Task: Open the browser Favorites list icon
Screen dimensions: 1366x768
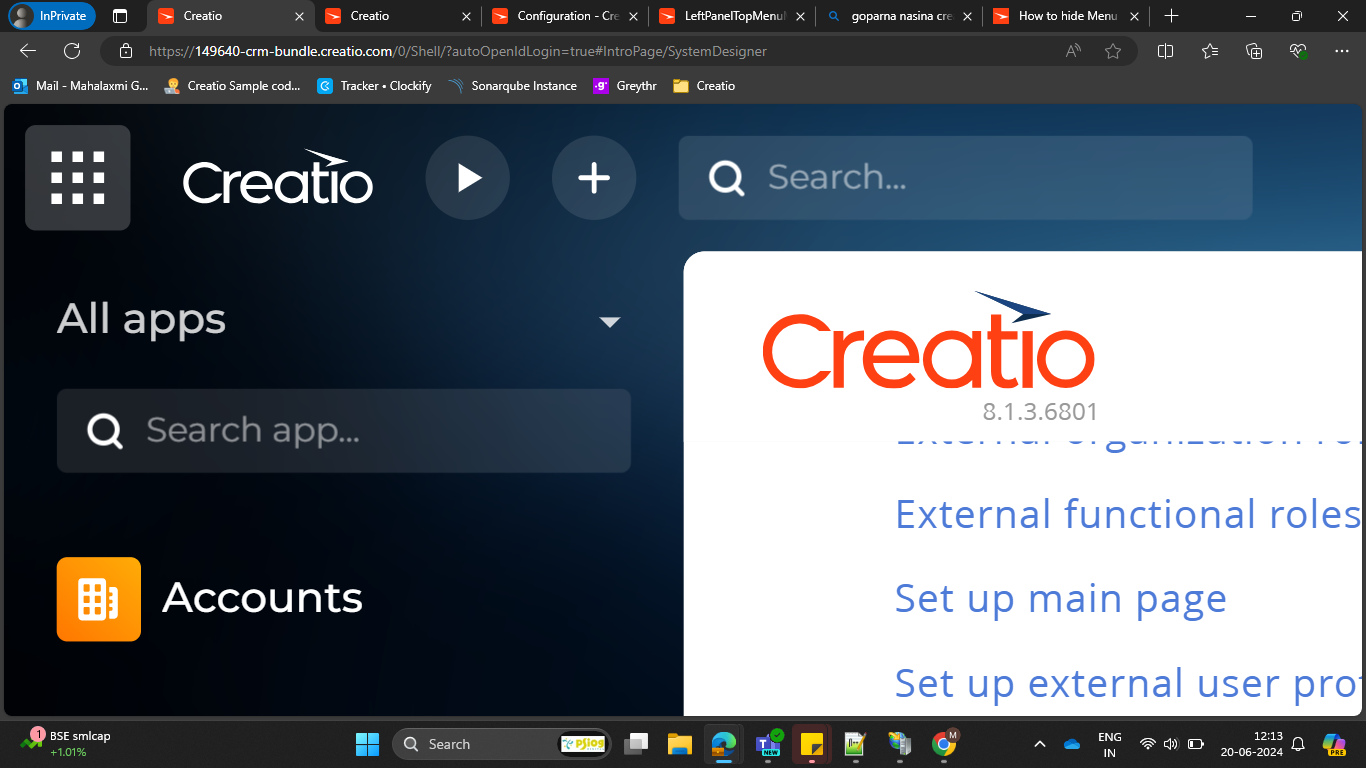Action: 1210,51
